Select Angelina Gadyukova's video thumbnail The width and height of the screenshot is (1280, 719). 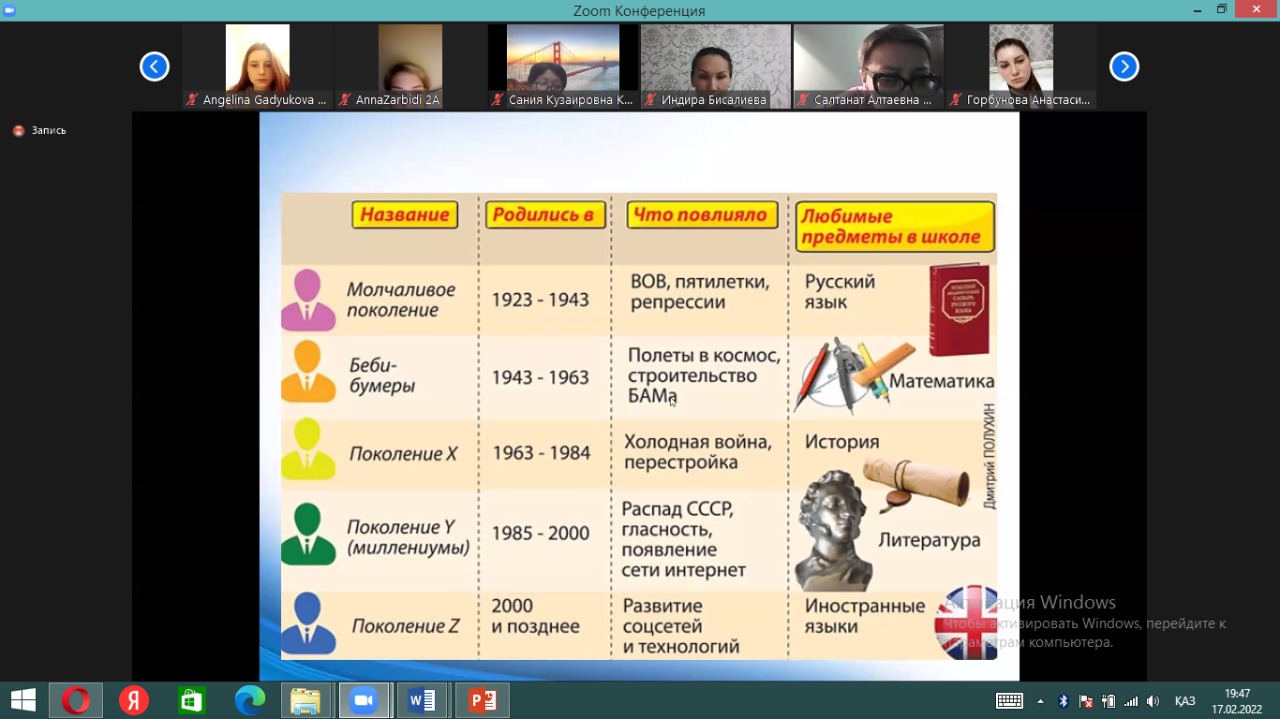click(x=258, y=66)
